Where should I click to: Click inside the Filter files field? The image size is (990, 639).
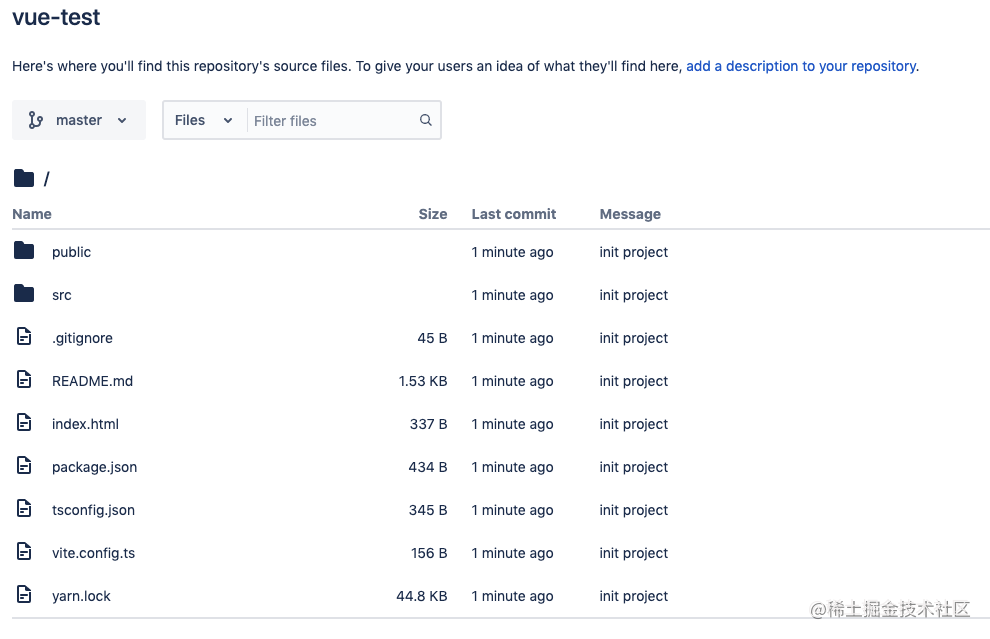pyautogui.click(x=330, y=121)
